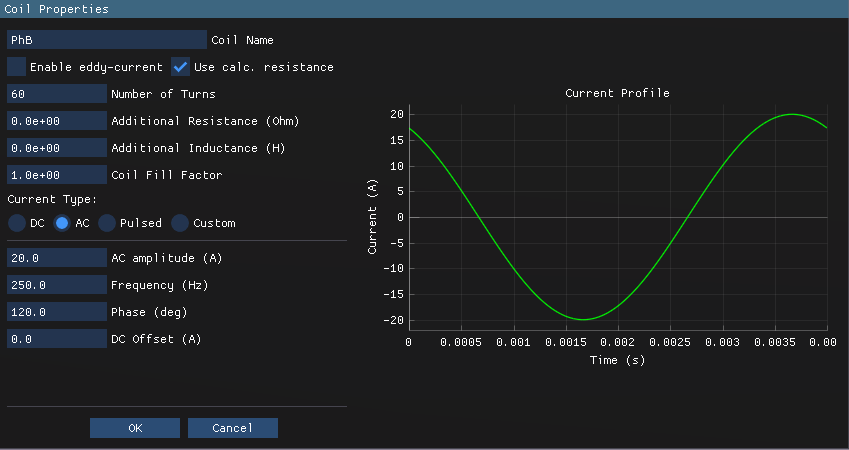Click the Current Profile plot title

coord(617,93)
